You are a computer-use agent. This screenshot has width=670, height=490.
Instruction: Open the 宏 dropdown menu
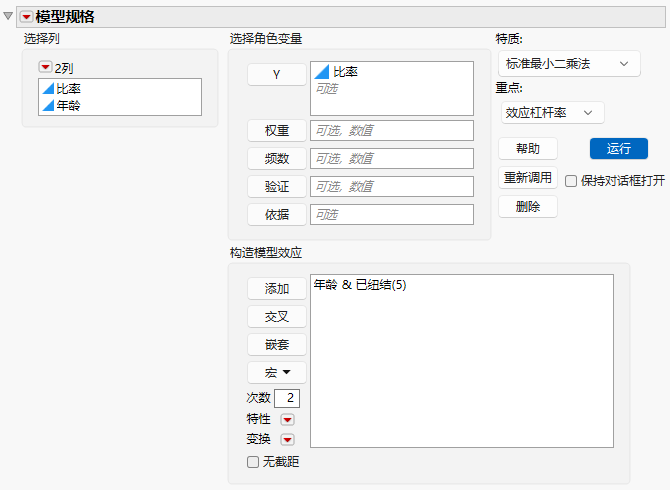pos(276,373)
